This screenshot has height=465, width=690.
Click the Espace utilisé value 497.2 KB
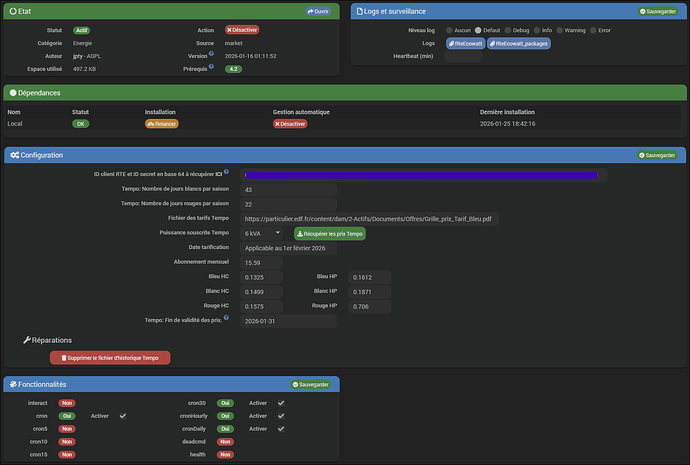pyautogui.click(x=84, y=69)
